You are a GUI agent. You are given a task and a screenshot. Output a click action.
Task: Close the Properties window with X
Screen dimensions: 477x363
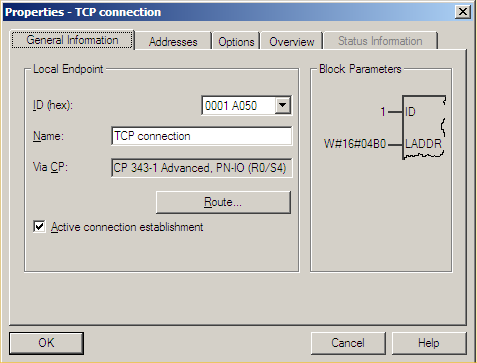coord(463,12)
